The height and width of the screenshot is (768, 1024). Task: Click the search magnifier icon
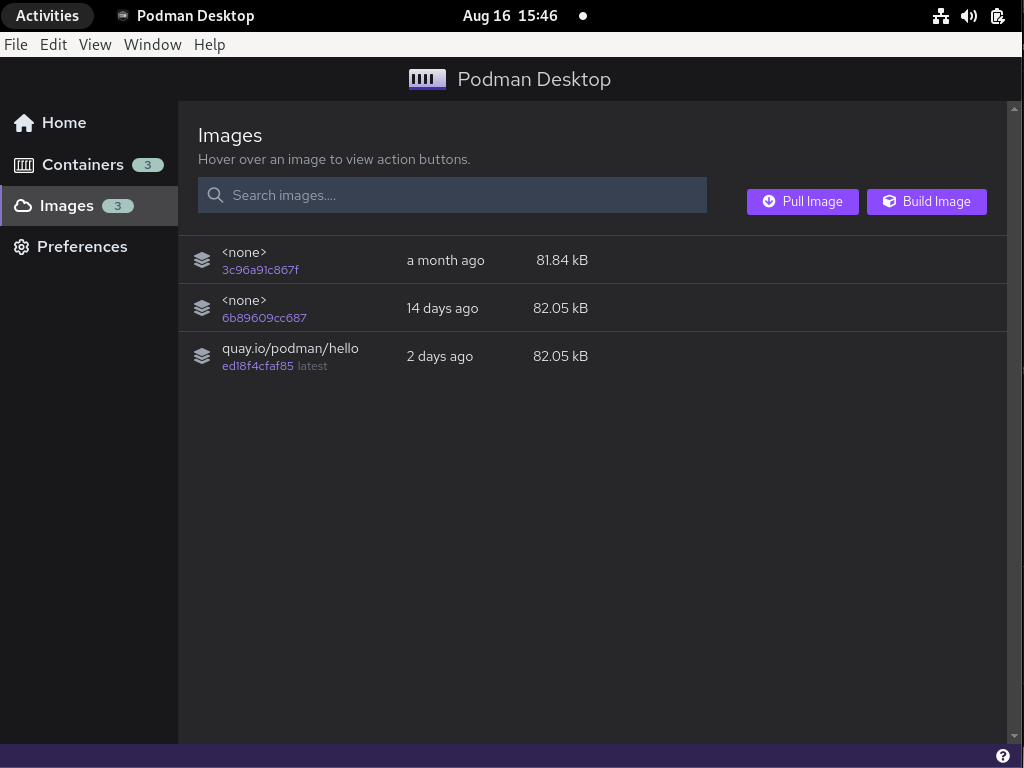click(x=215, y=195)
